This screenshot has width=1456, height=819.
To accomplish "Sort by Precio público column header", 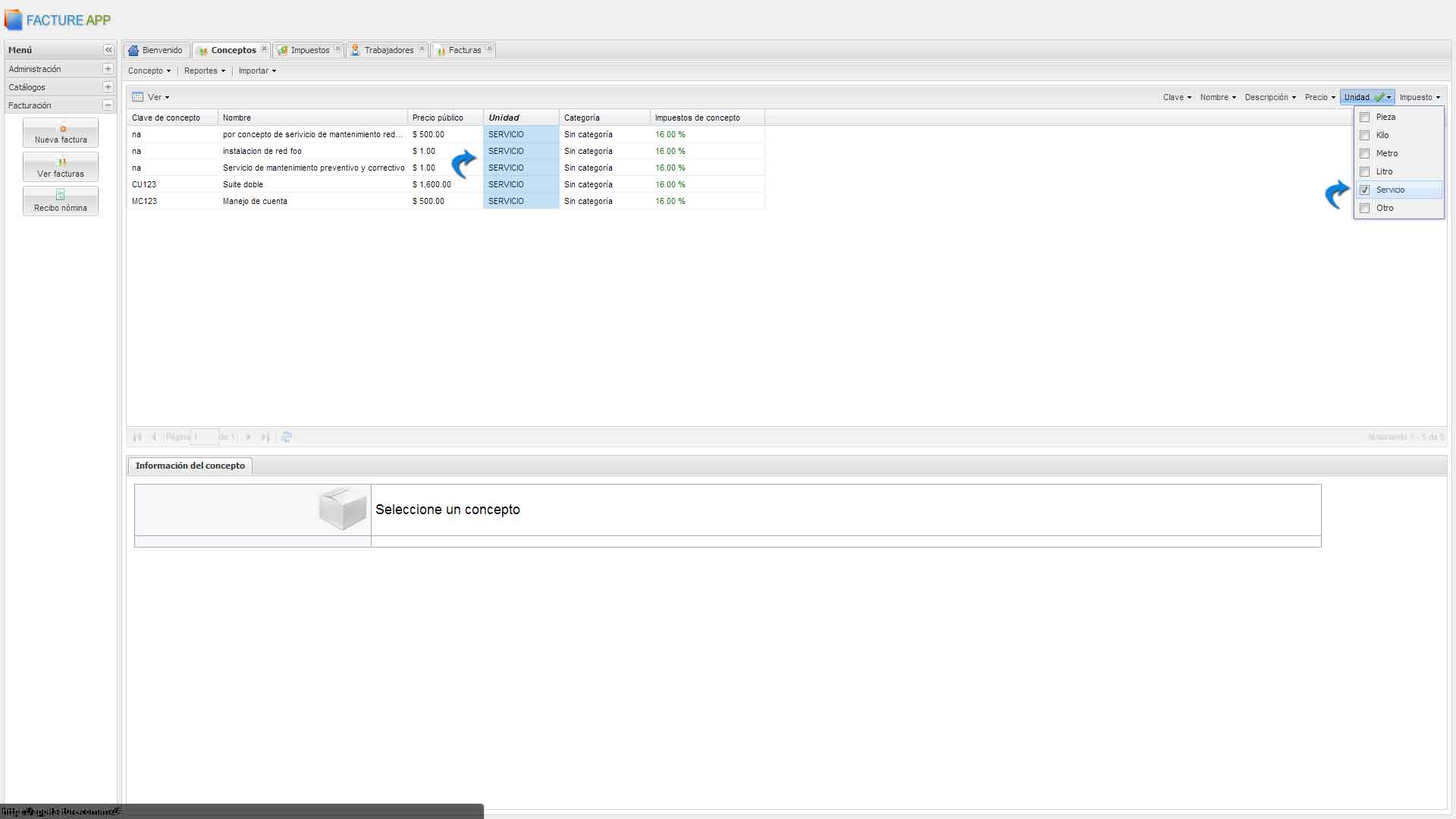I will click(438, 118).
